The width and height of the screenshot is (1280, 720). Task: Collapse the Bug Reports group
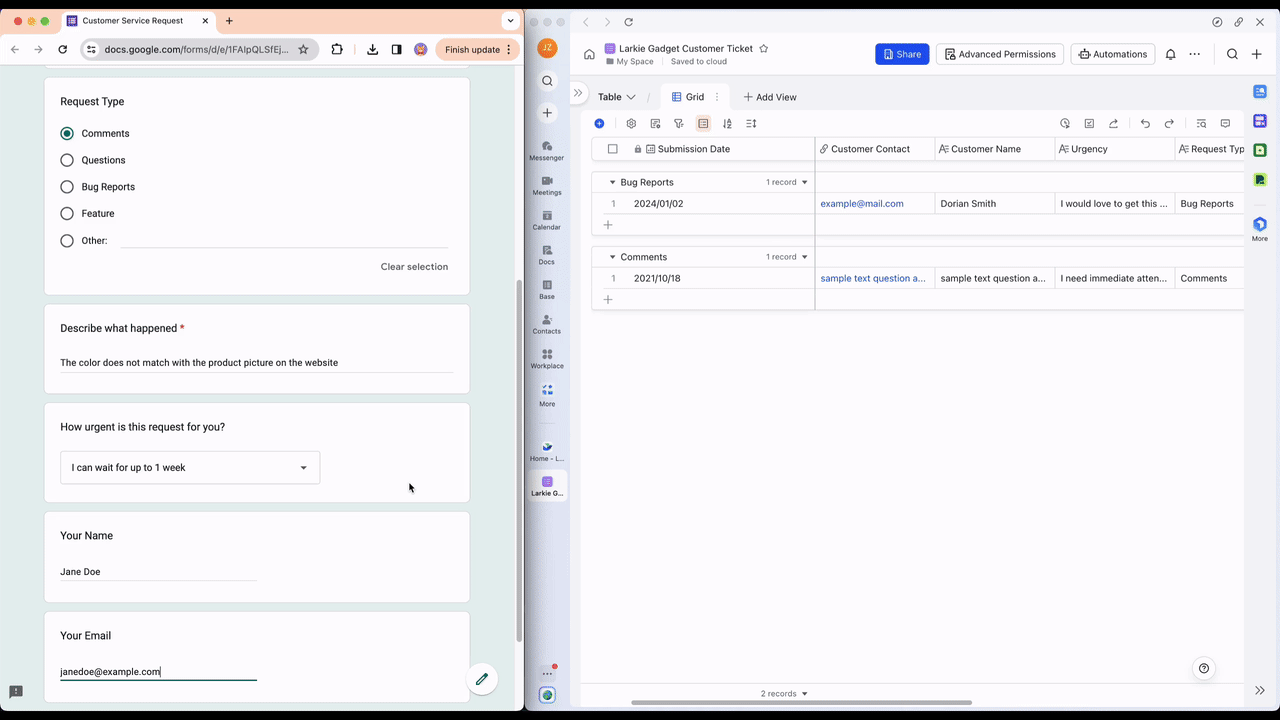tap(613, 183)
